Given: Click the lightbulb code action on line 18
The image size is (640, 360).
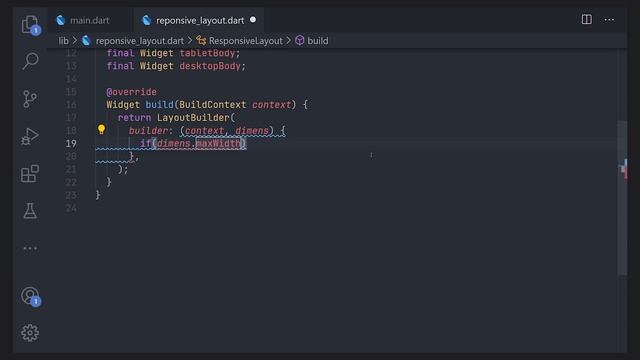Looking at the screenshot, I should coord(101,130).
